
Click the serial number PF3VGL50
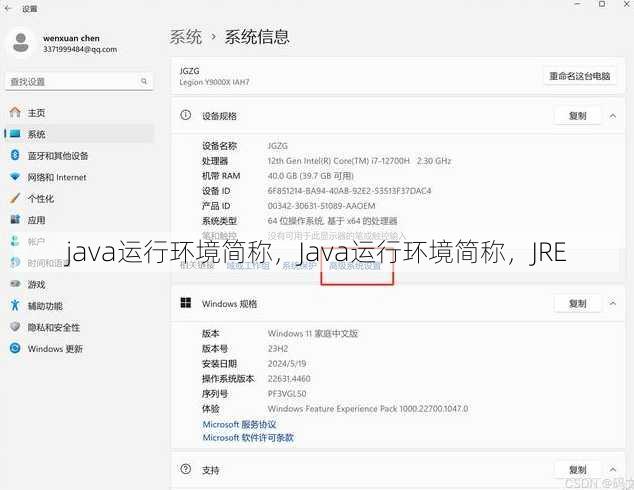click(287, 393)
